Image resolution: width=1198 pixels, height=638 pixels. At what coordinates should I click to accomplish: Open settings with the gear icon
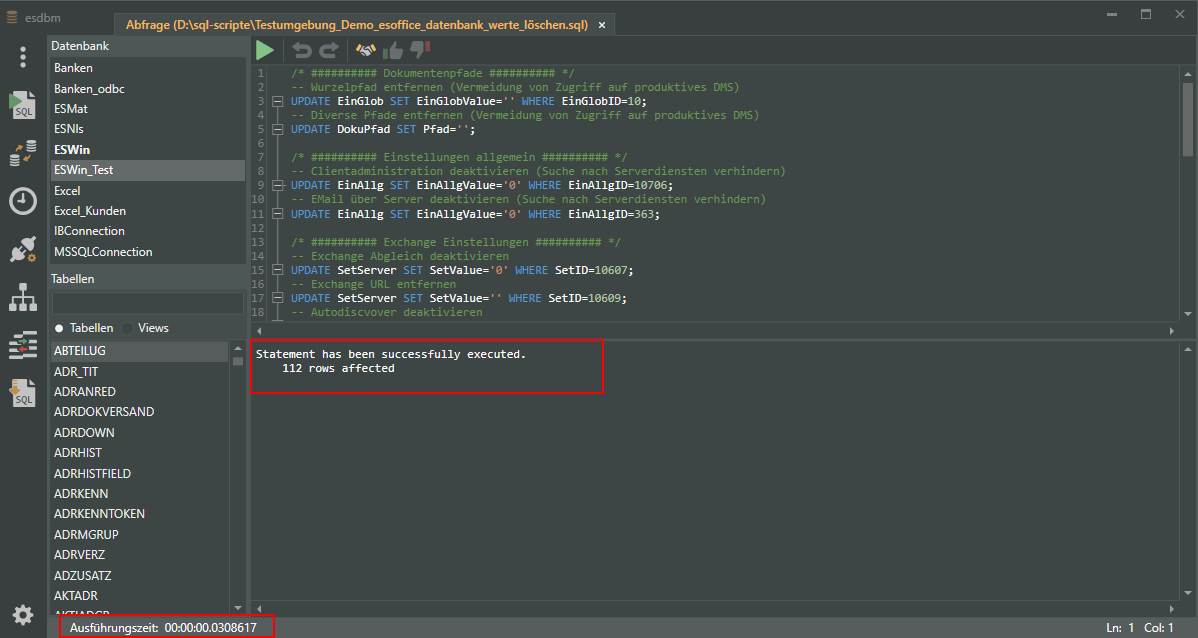pyautogui.click(x=23, y=615)
